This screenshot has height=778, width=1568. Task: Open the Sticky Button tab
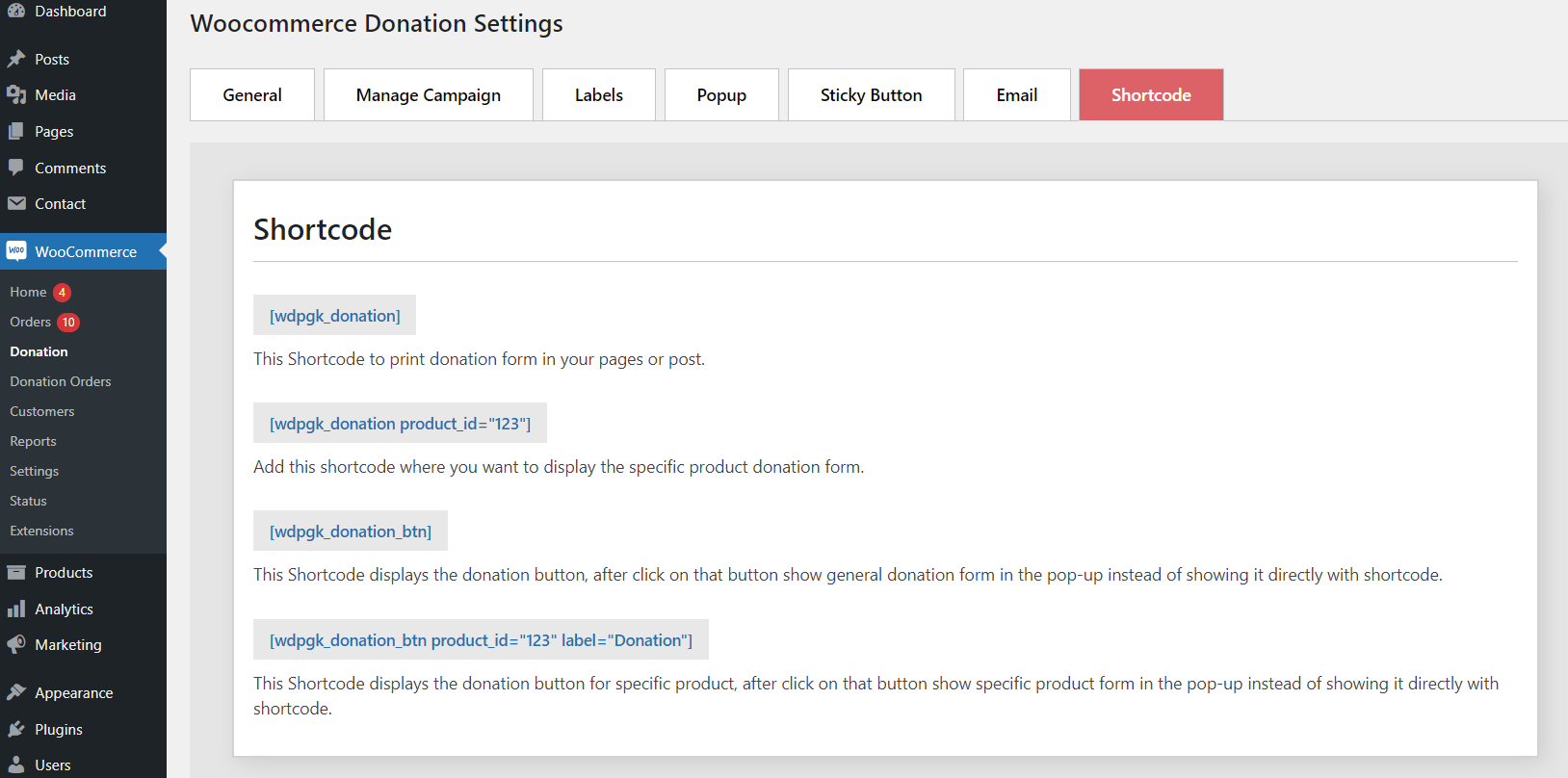pos(872,94)
